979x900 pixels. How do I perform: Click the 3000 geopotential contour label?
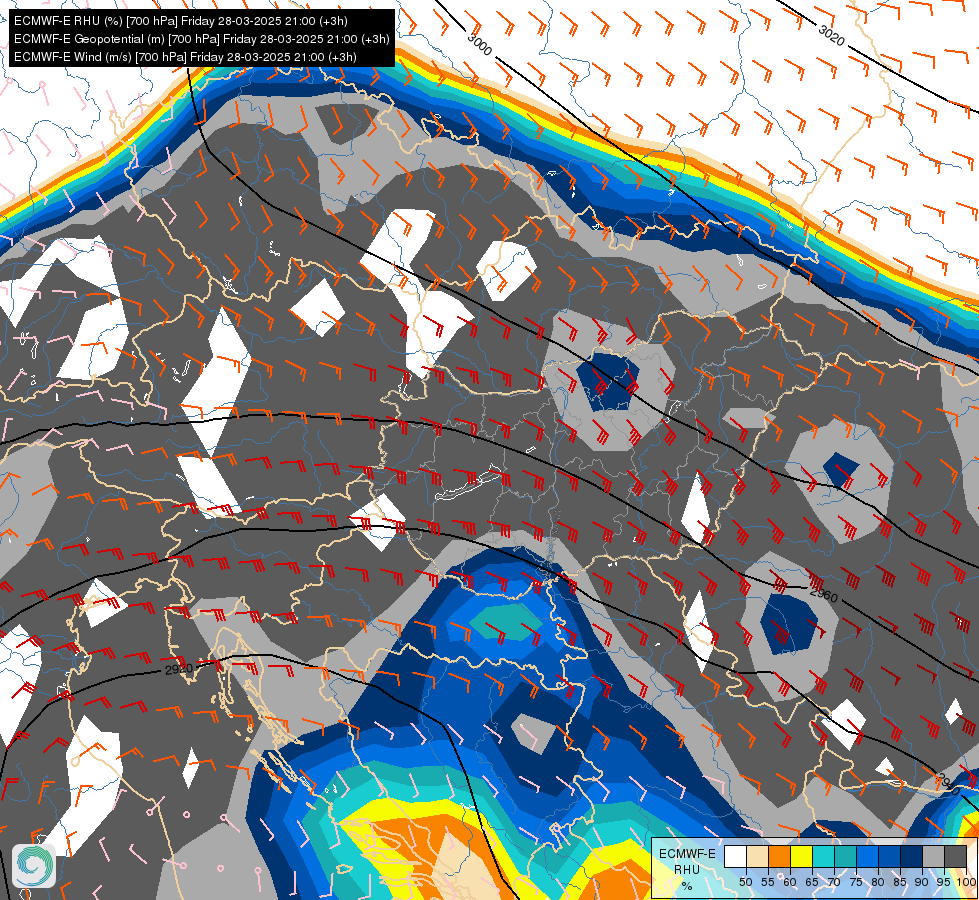[x=480, y=44]
